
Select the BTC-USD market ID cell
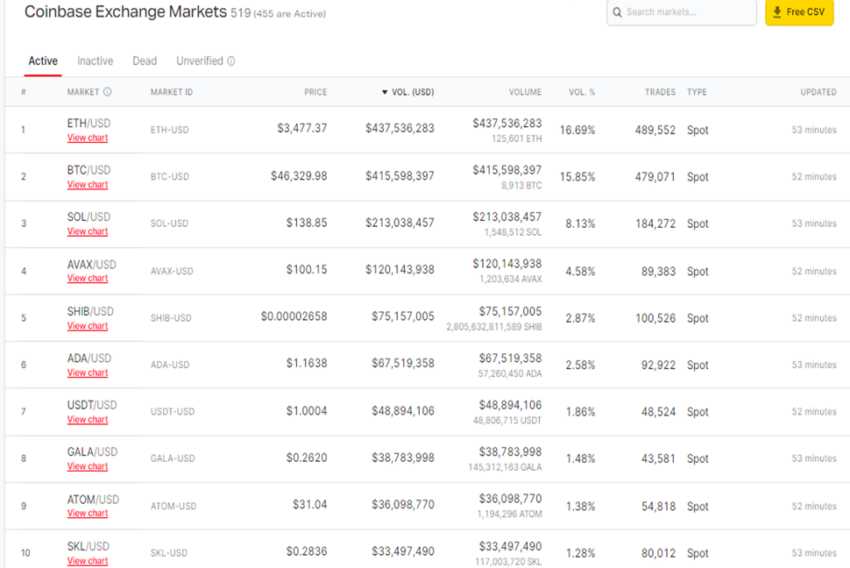pyautogui.click(x=169, y=177)
